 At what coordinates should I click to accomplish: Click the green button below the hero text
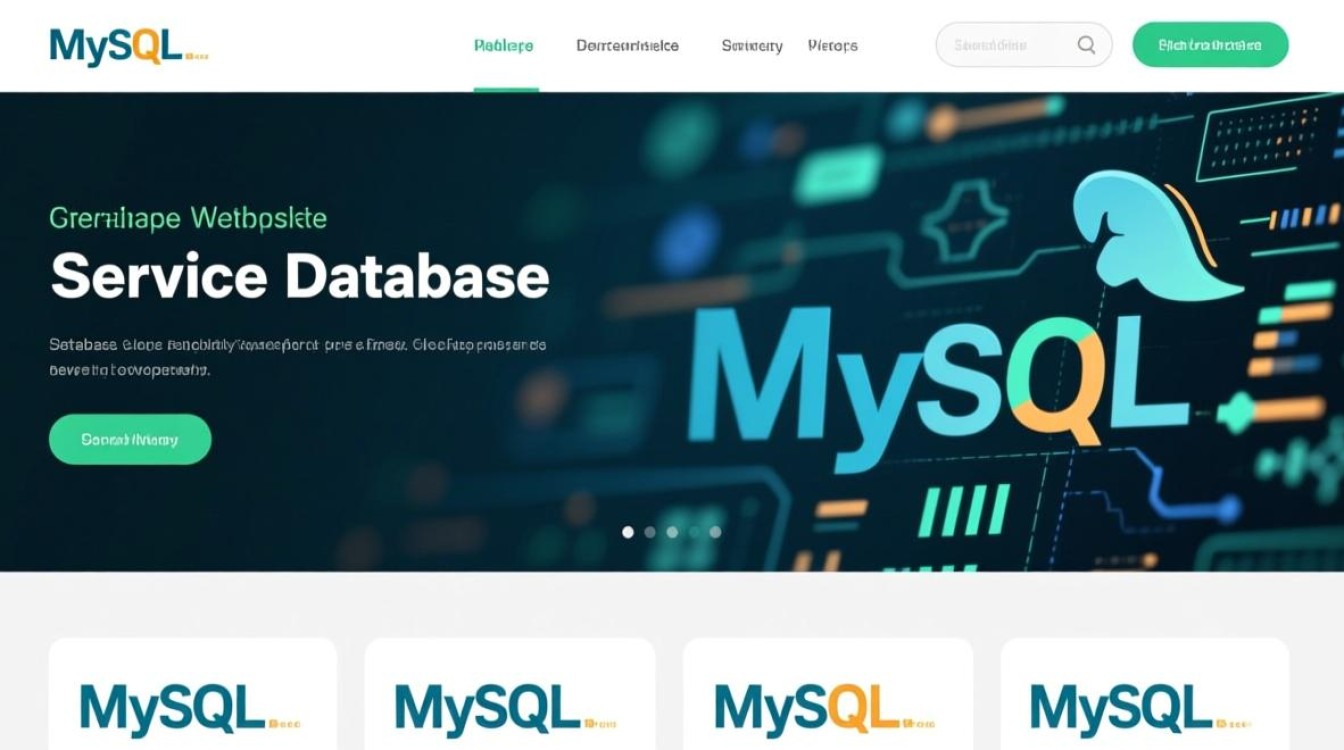click(130, 438)
